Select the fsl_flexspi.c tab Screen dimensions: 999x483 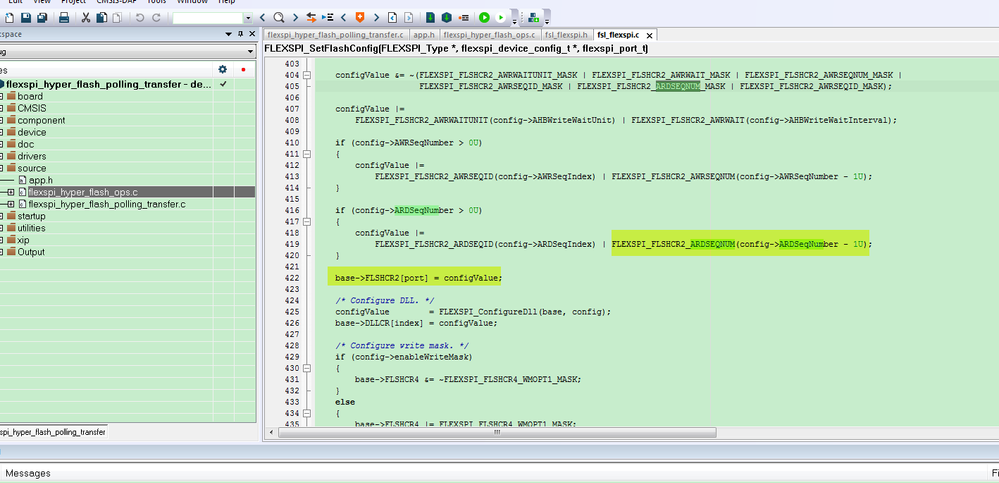point(624,35)
